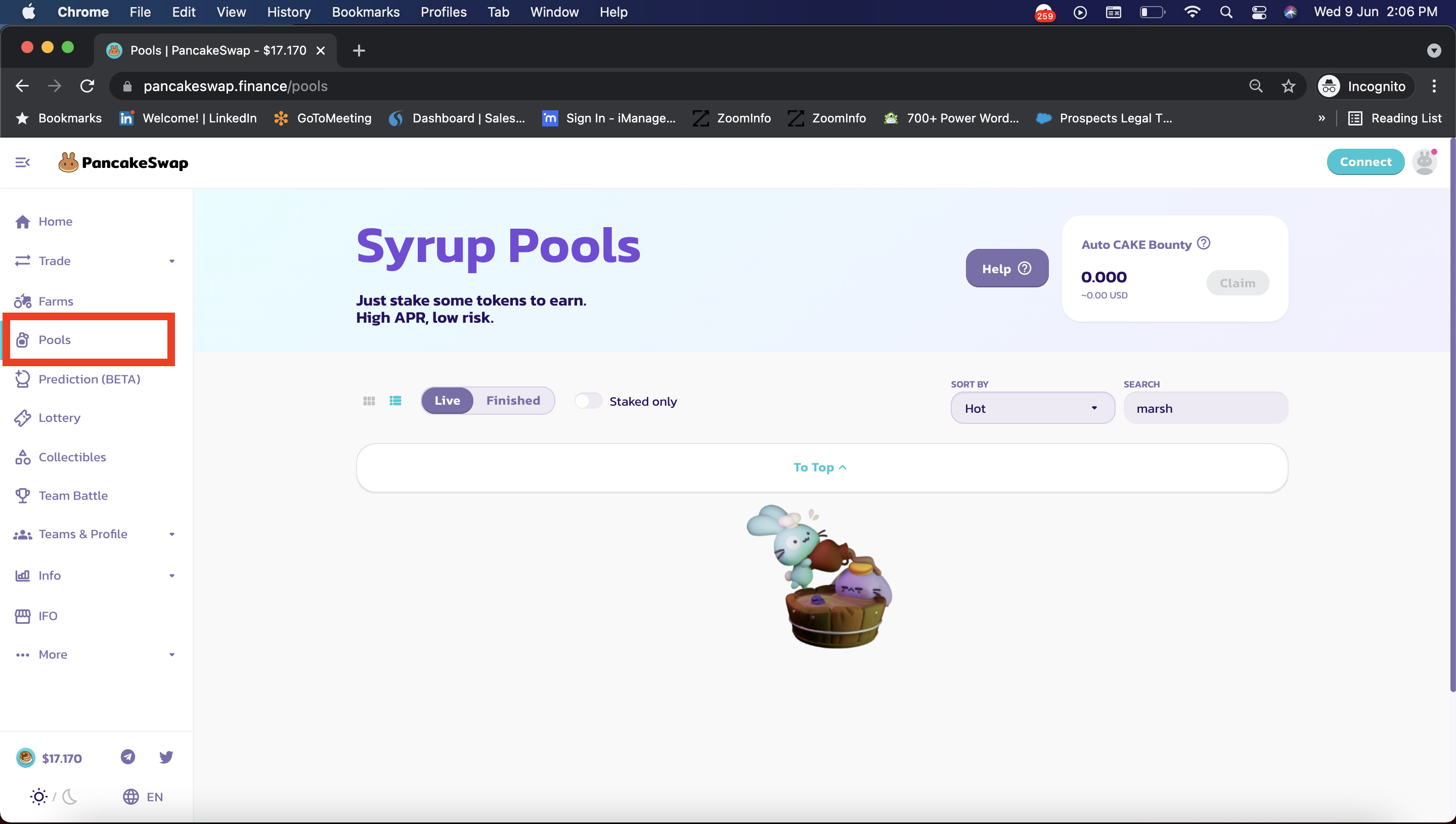This screenshot has height=824, width=1456.
Task: Click the Connect wallet button
Action: click(x=1365, y=162)
